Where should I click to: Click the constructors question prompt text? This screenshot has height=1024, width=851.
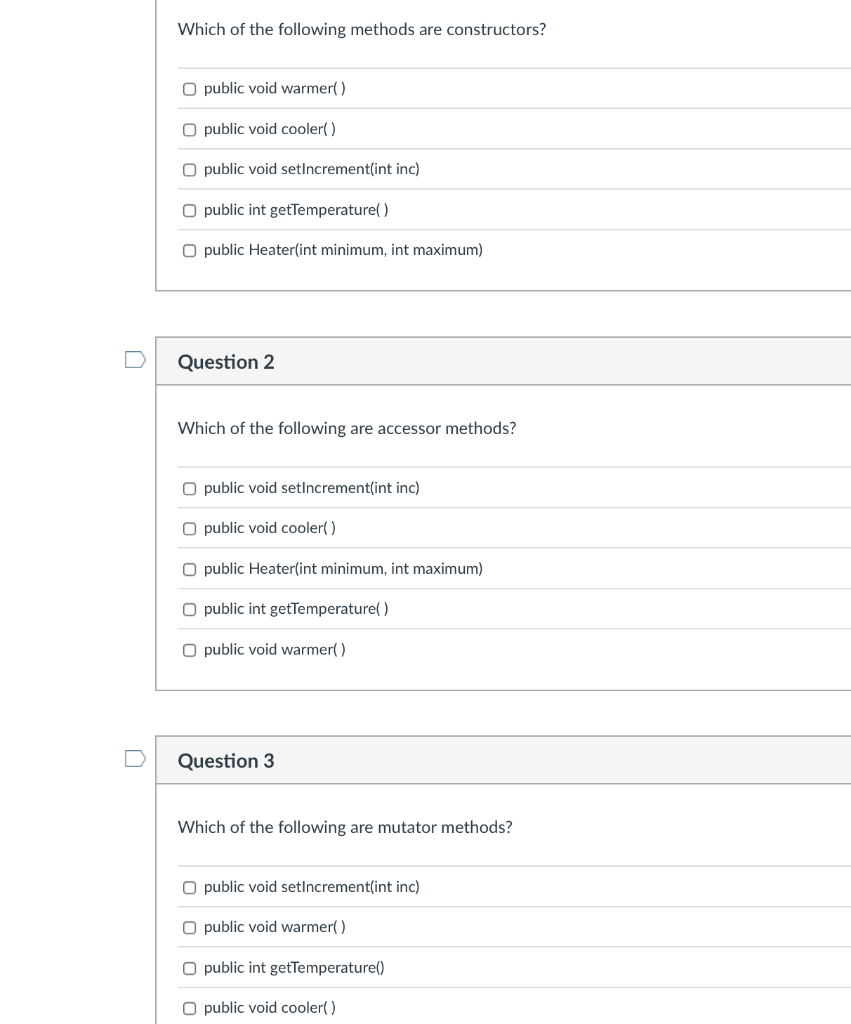coord(361,29)
